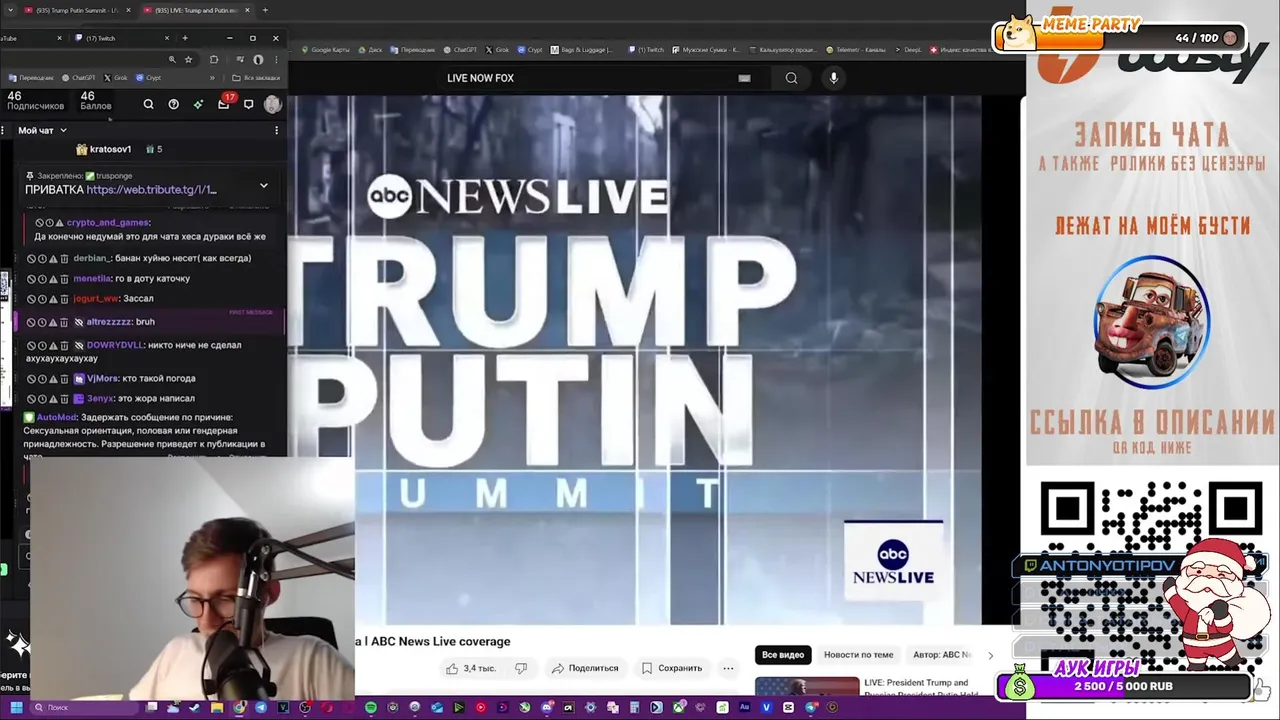Delete menetila message with trash icon

coord(64,278)
